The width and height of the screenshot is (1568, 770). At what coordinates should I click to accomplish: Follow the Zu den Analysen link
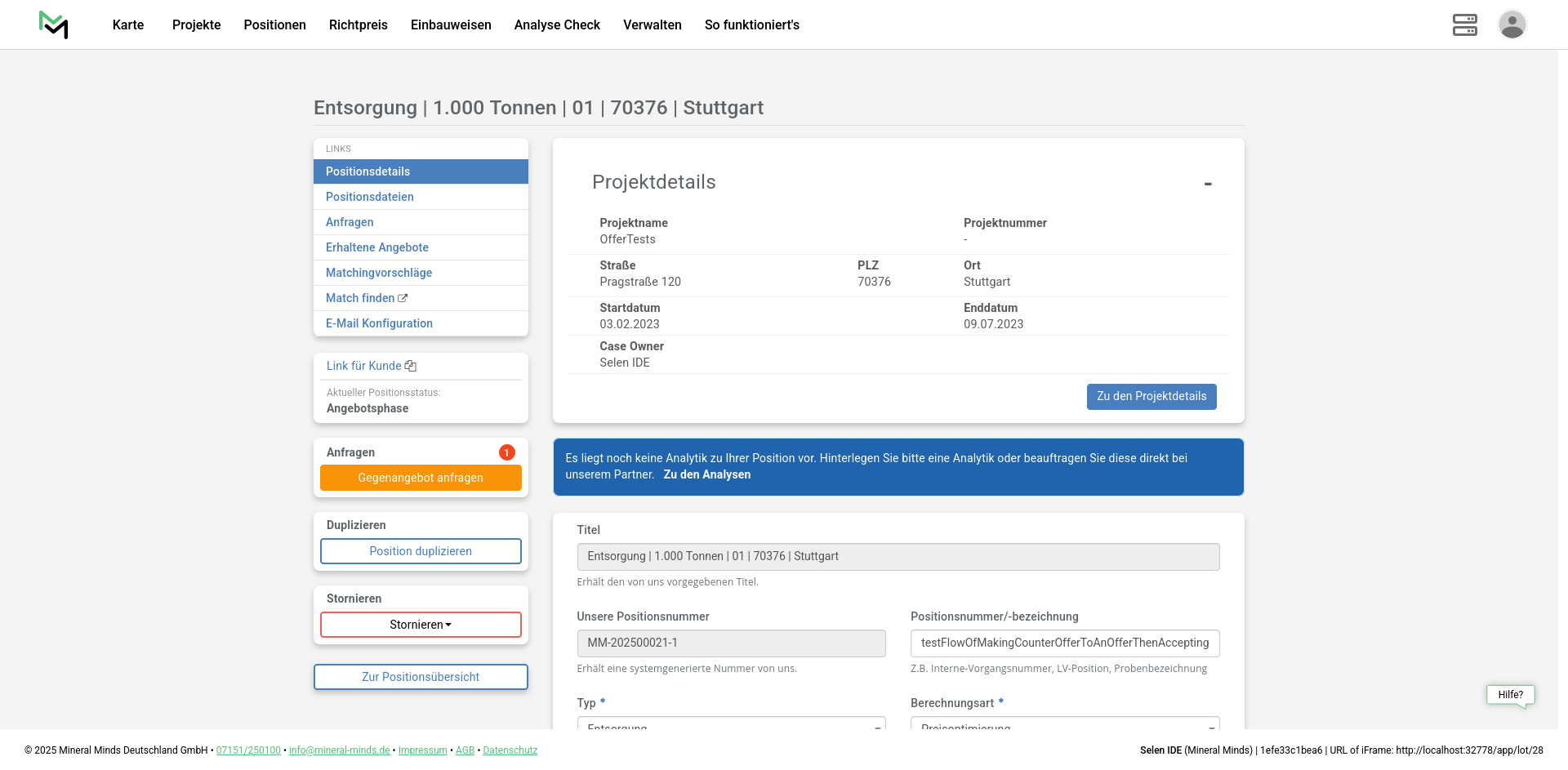click(x=706, y=474)
